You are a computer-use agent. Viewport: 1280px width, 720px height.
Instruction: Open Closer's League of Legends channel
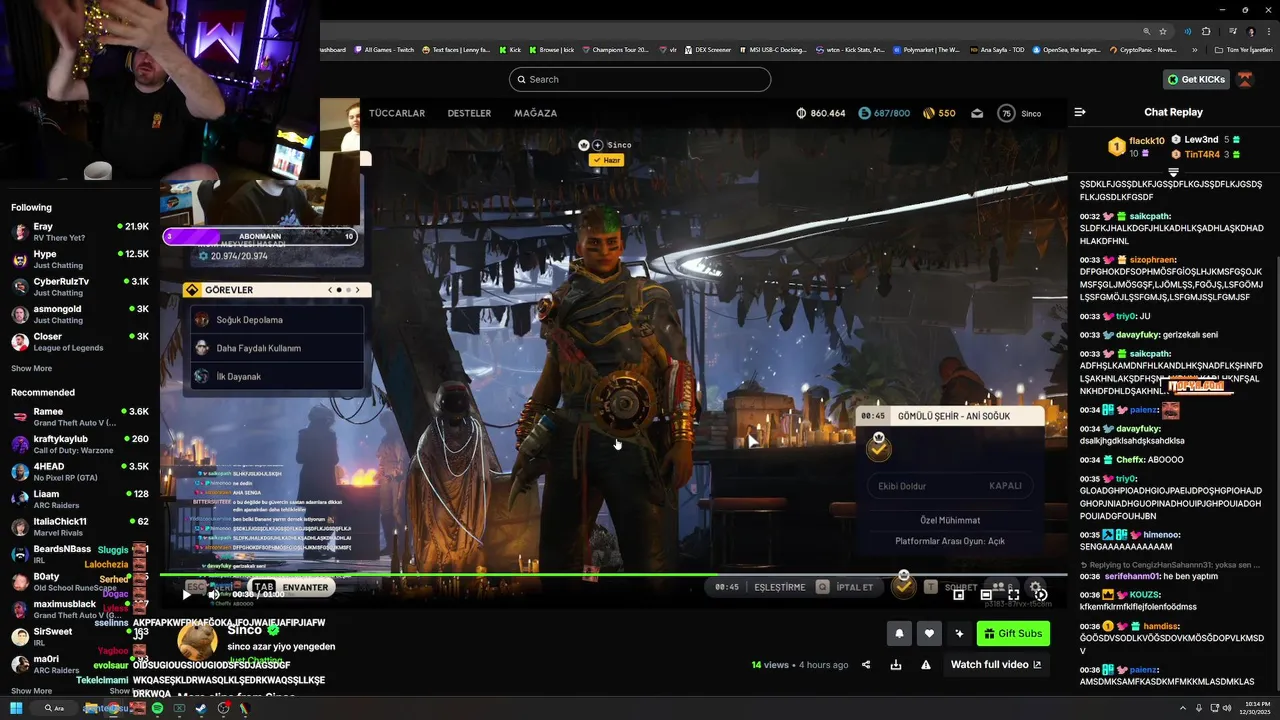coord(80,342)
